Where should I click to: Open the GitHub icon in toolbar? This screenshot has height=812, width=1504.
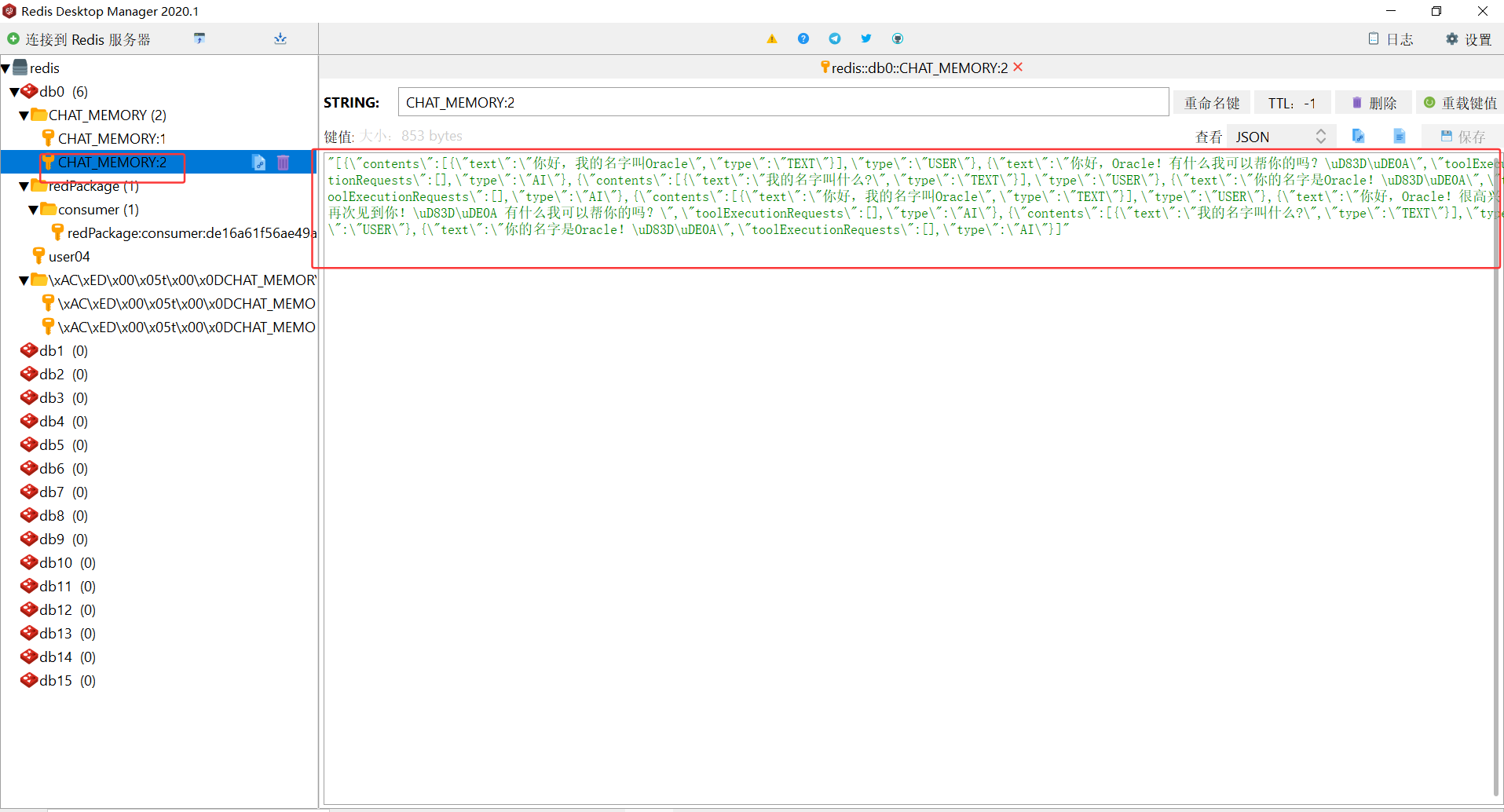click(897, 38)
